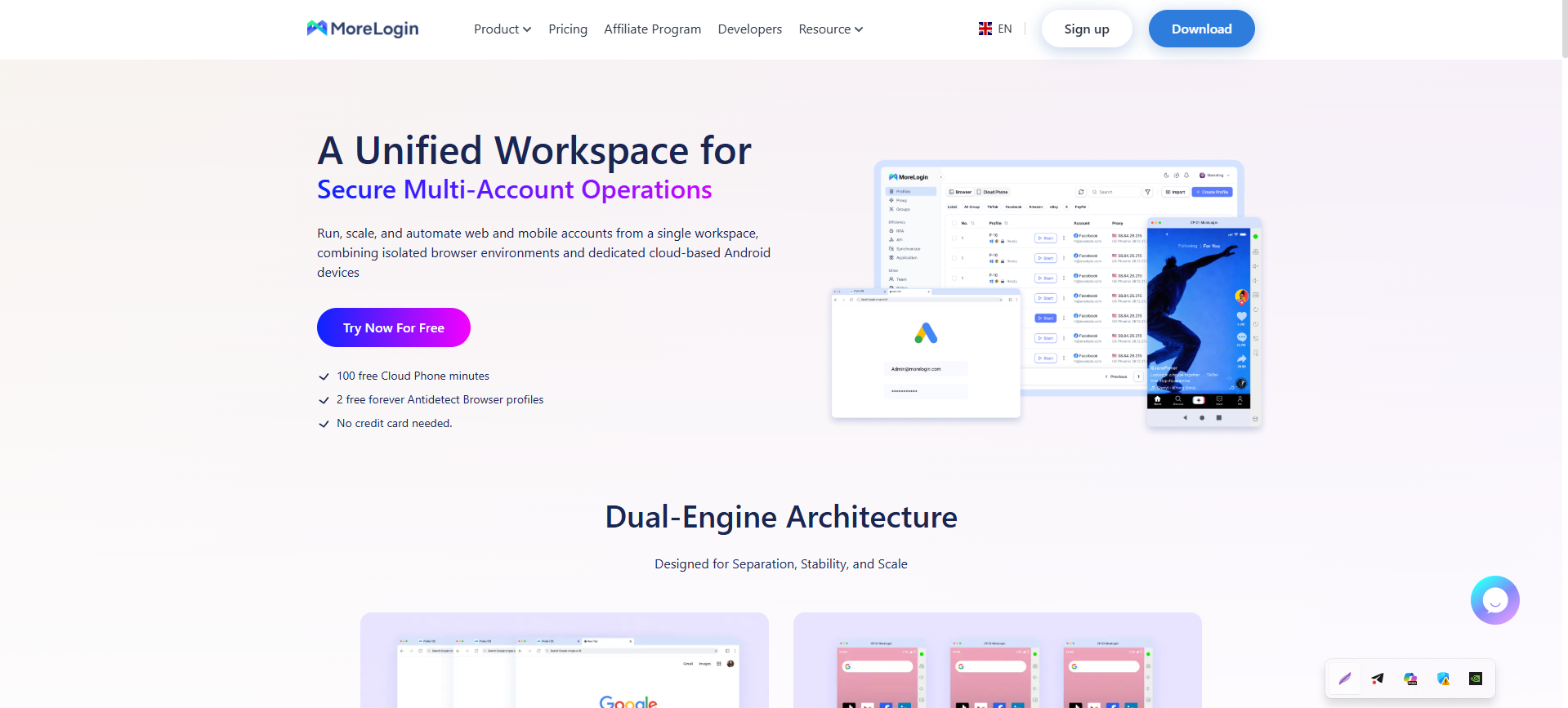Screen dimensions: 1568x708
Task: Click "100 free Cloud Phone minutes" text
Action: pos(413,376)
